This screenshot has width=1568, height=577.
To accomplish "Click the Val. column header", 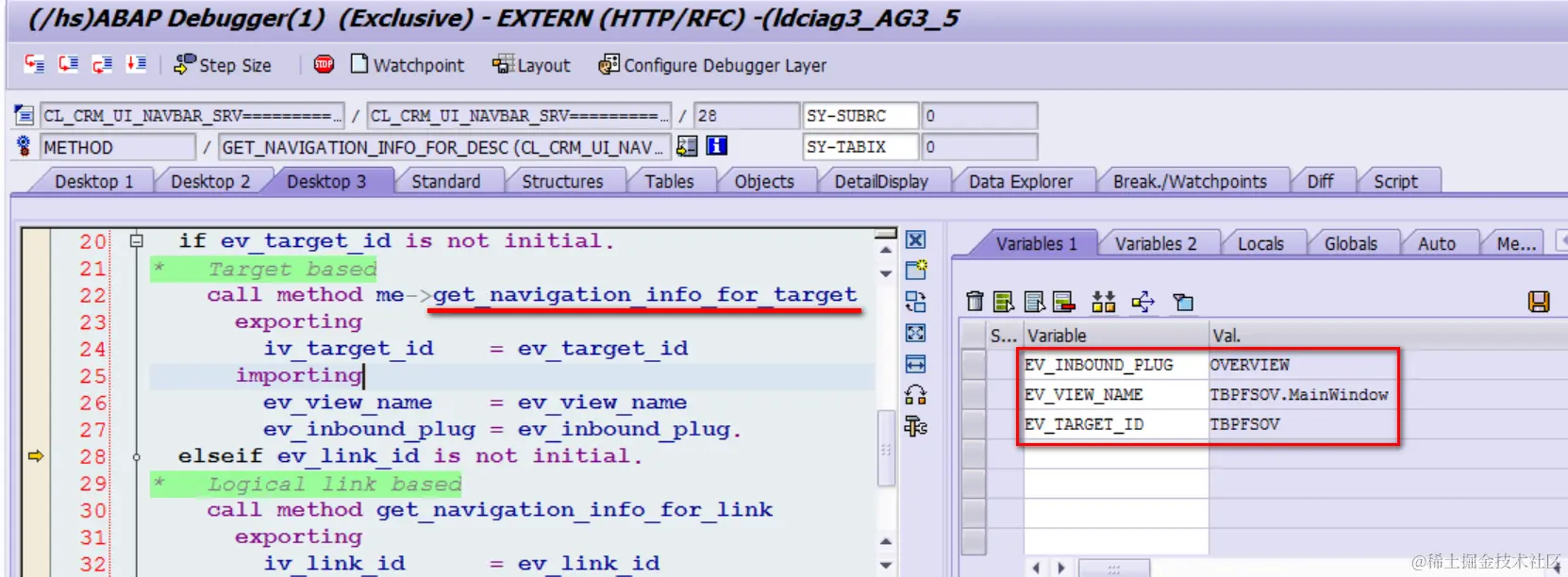I will (x=1388, y=336).
